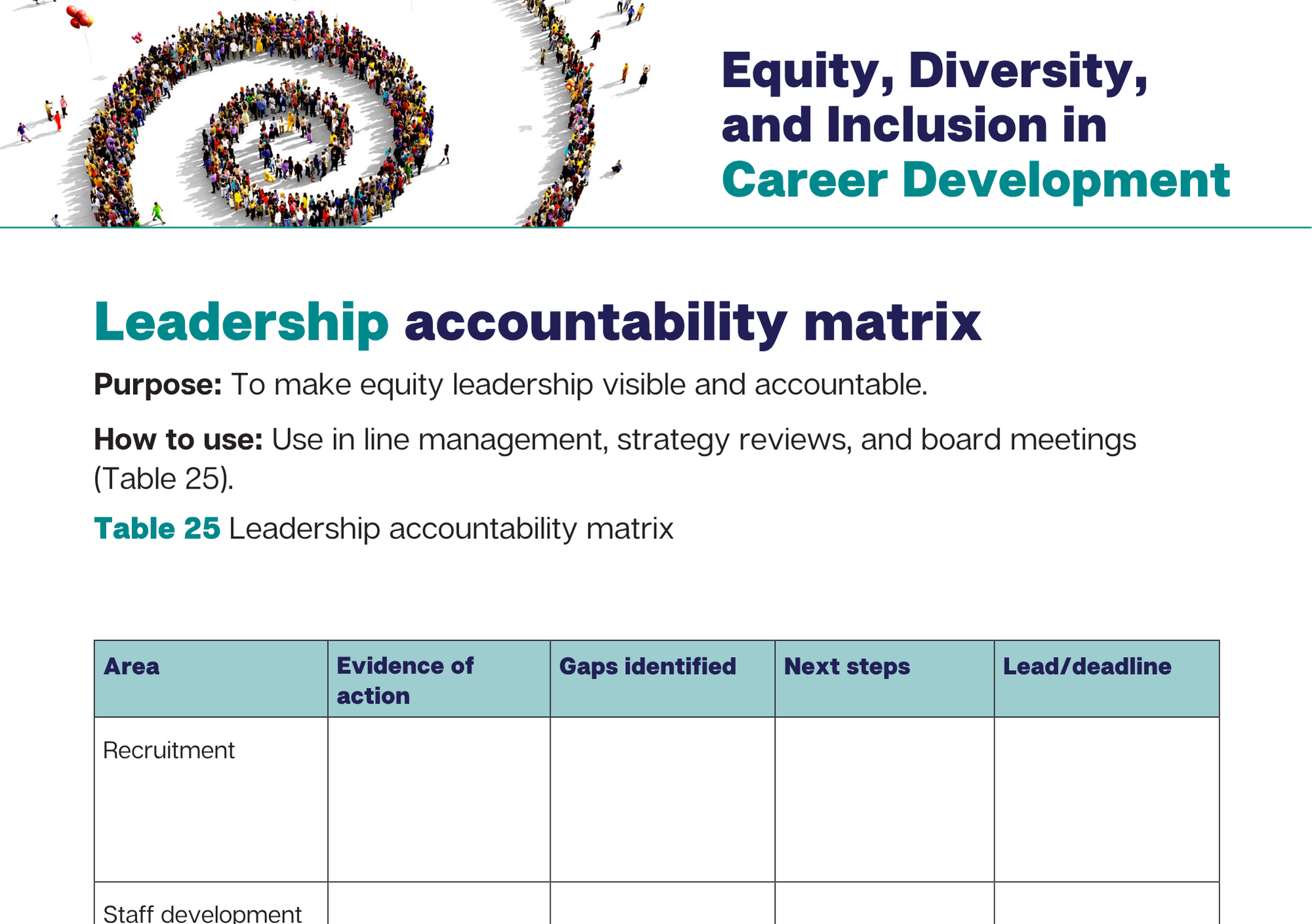Select the "Next steps" column header
The height and width of the screenshot is (924, 1312).
tap(884, 678)
